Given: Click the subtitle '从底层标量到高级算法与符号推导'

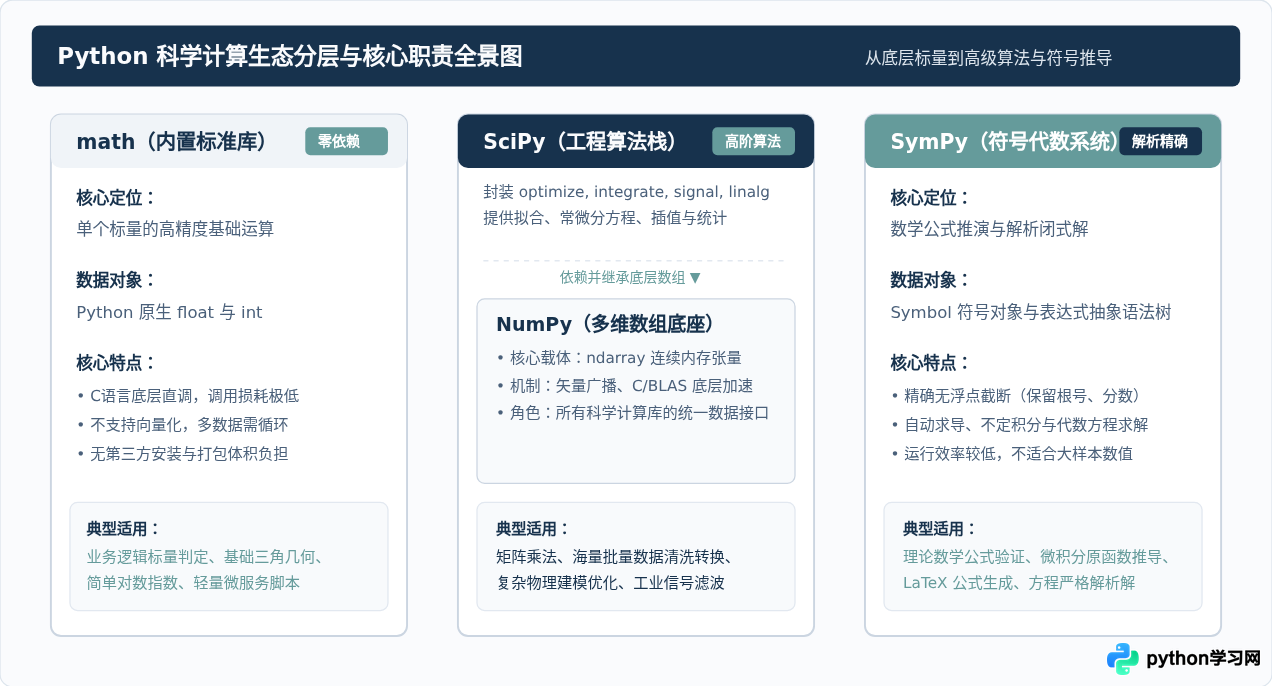Looking at the screenshot, I should [x=988, y=58].
